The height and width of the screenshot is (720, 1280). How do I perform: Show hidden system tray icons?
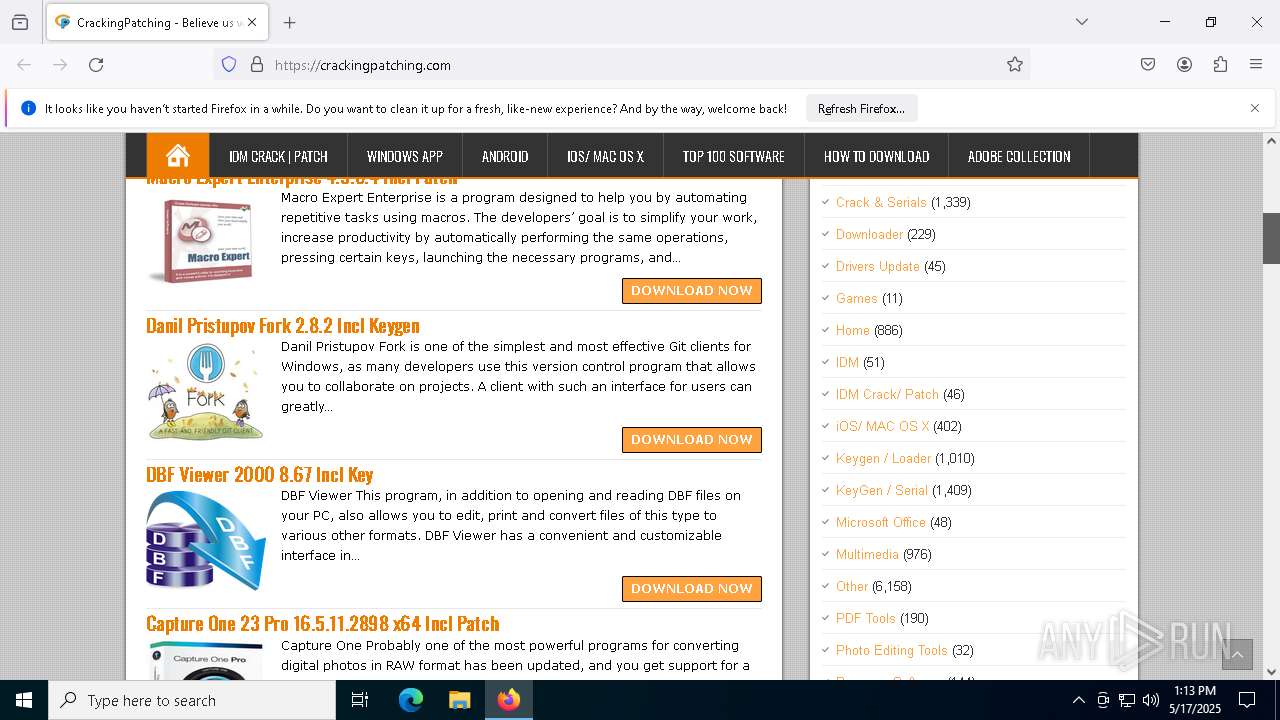coord(1078,700)
